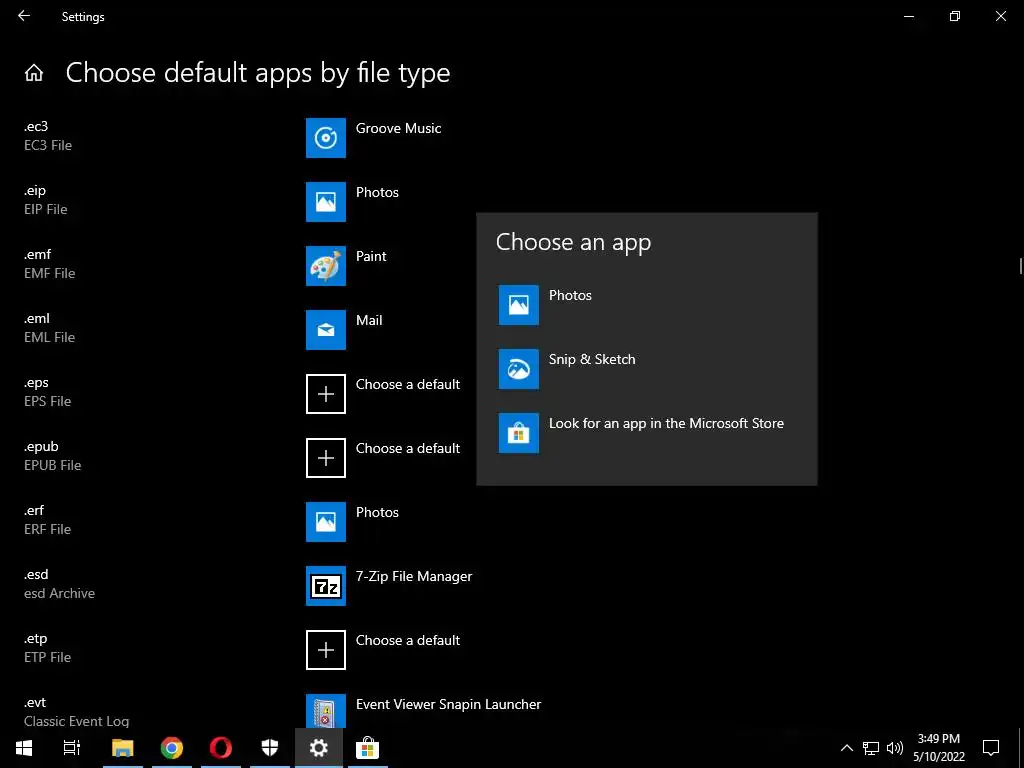Open the volume control tray icon
The height and width of the screenshot is (768, 1024).
(895, 748)
